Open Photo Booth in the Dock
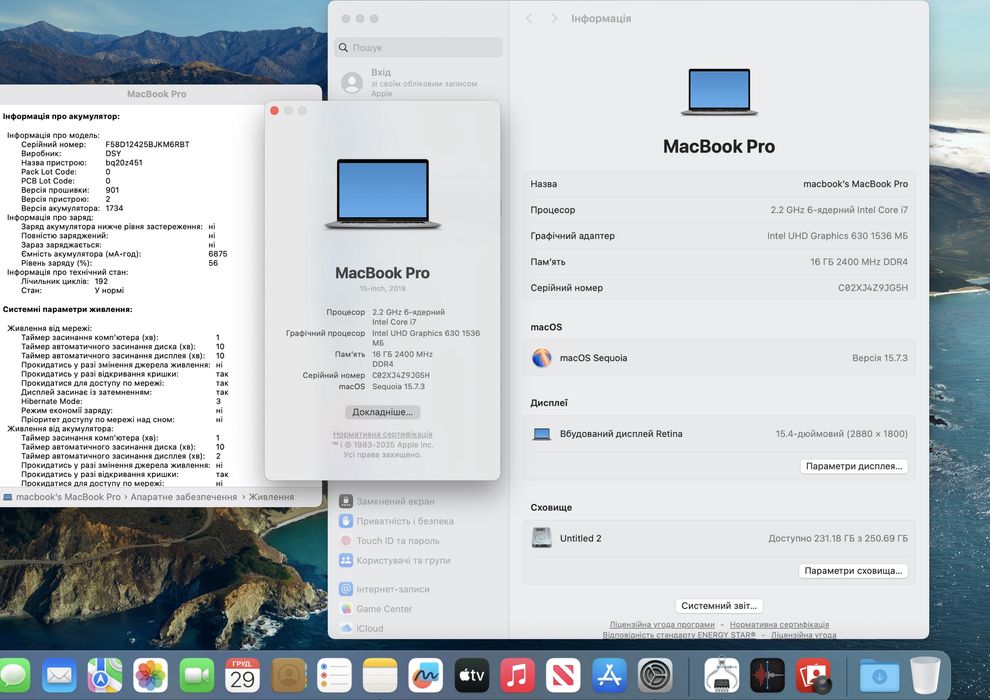Screen dimensions: 990x700 813,675
